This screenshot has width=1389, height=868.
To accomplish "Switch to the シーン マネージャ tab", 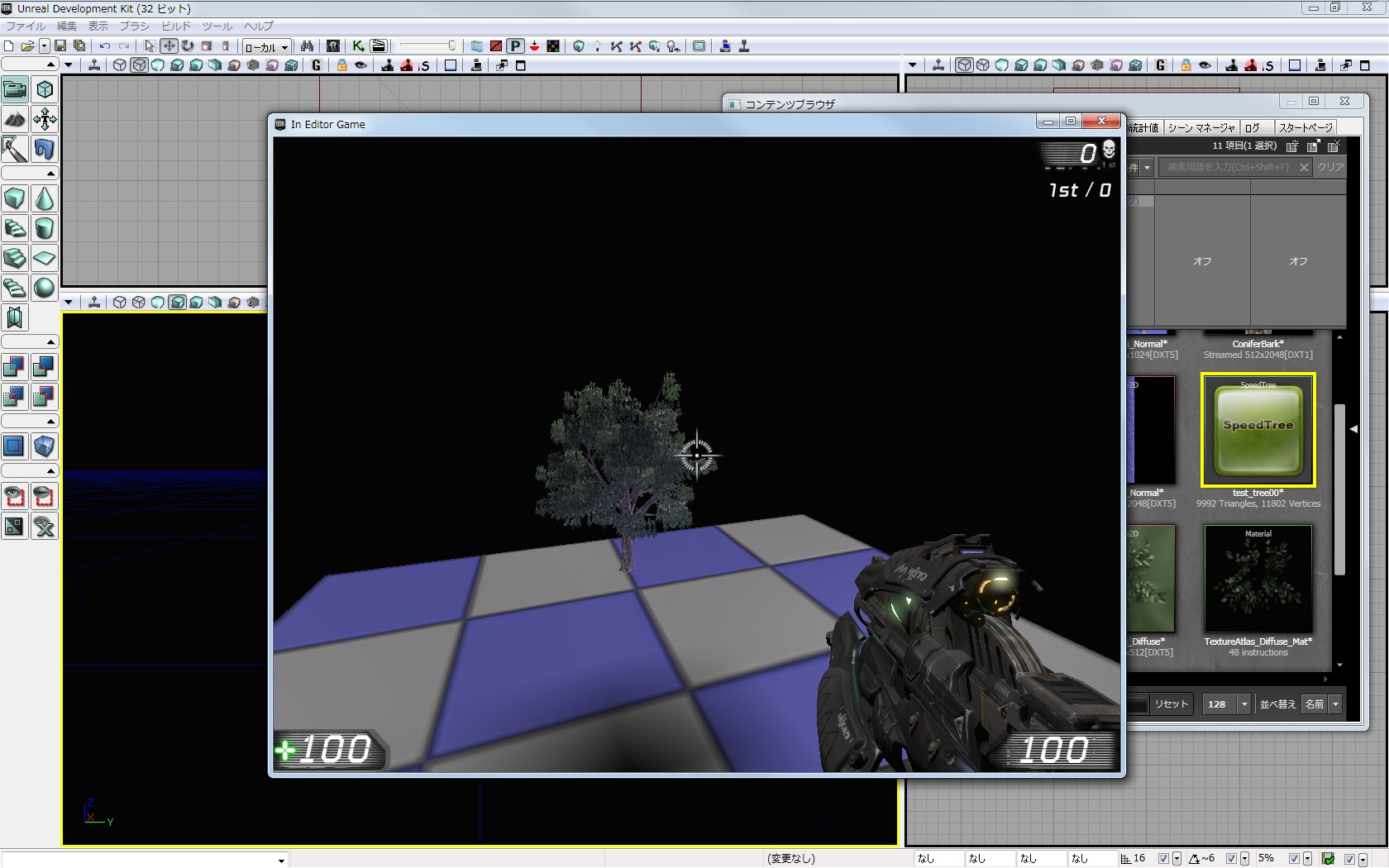I will [1200, 127].
